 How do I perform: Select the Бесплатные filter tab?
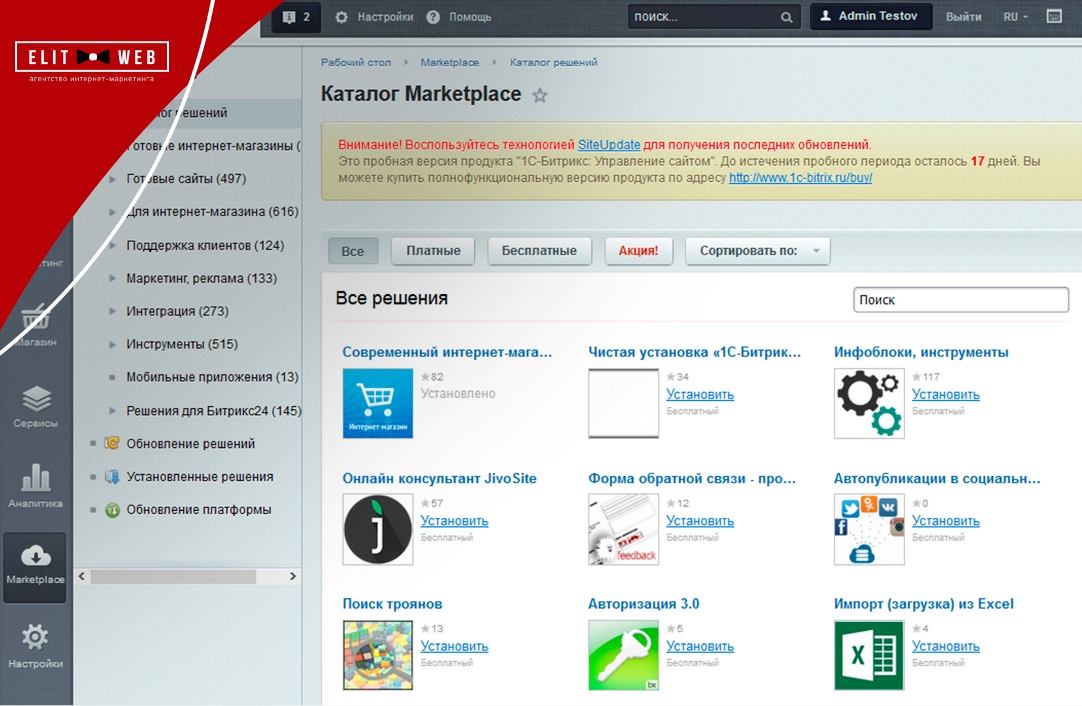click(x=539, y=251)
